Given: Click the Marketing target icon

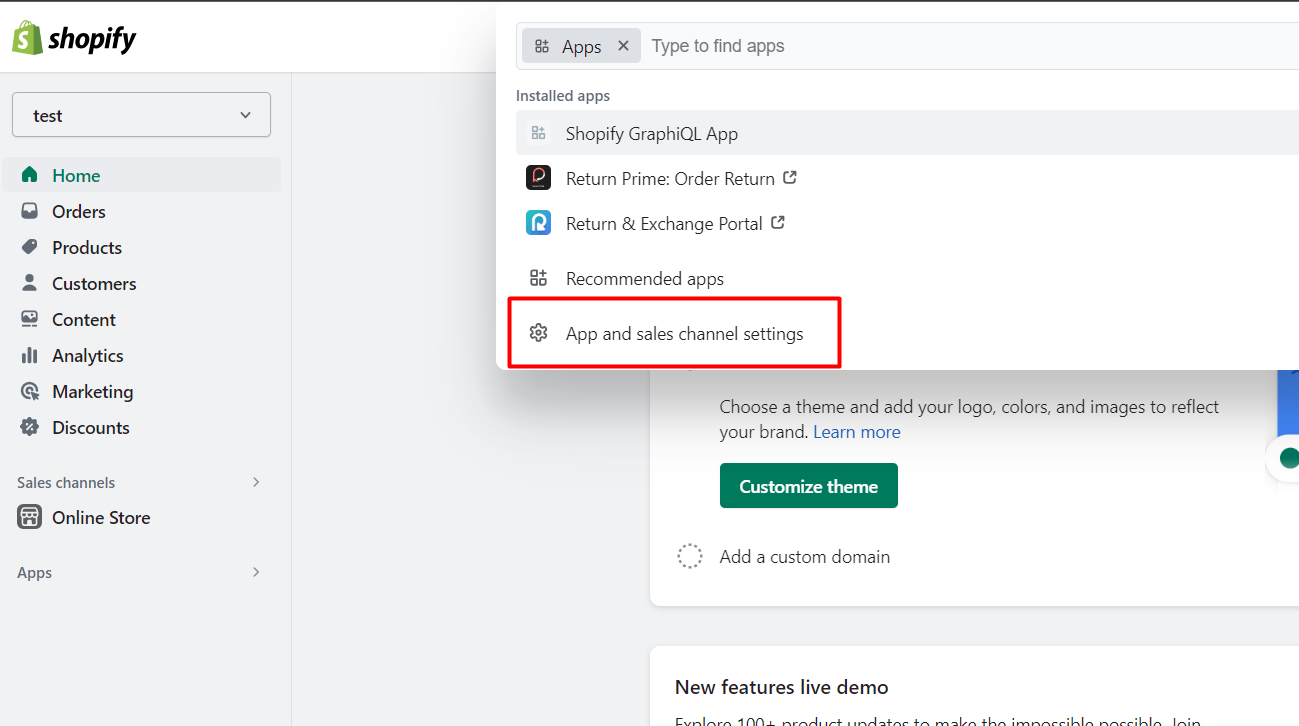Looking at the screenshot, I should [30, 391].
